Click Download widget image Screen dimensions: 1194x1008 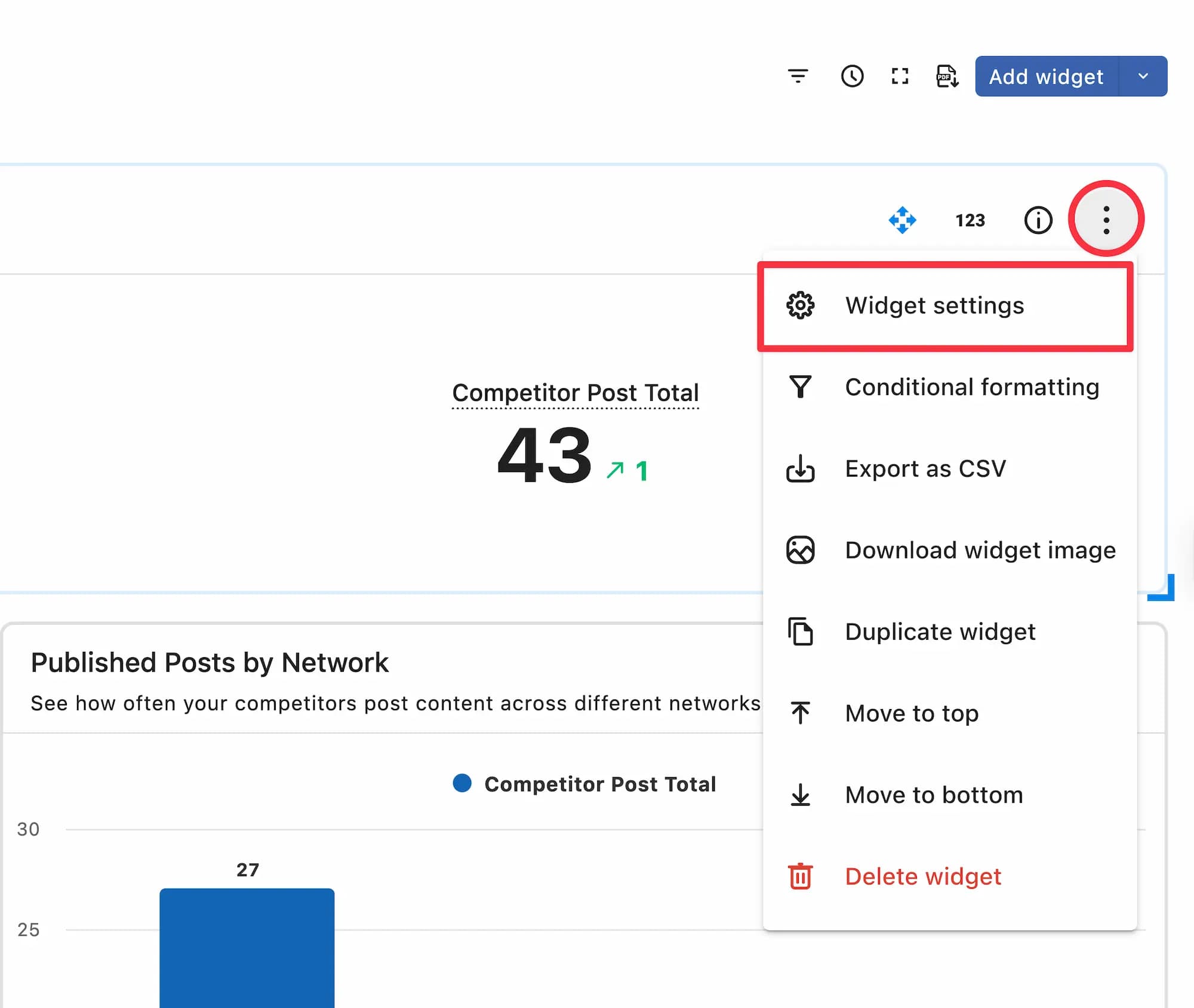pyautogui.click(x=980, y=550)
